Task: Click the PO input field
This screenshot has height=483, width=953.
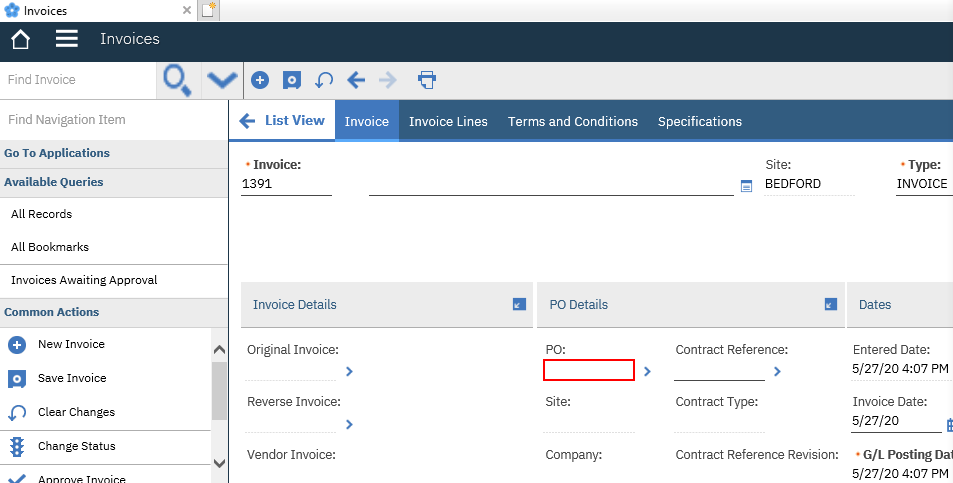Action: click(589, 371)
